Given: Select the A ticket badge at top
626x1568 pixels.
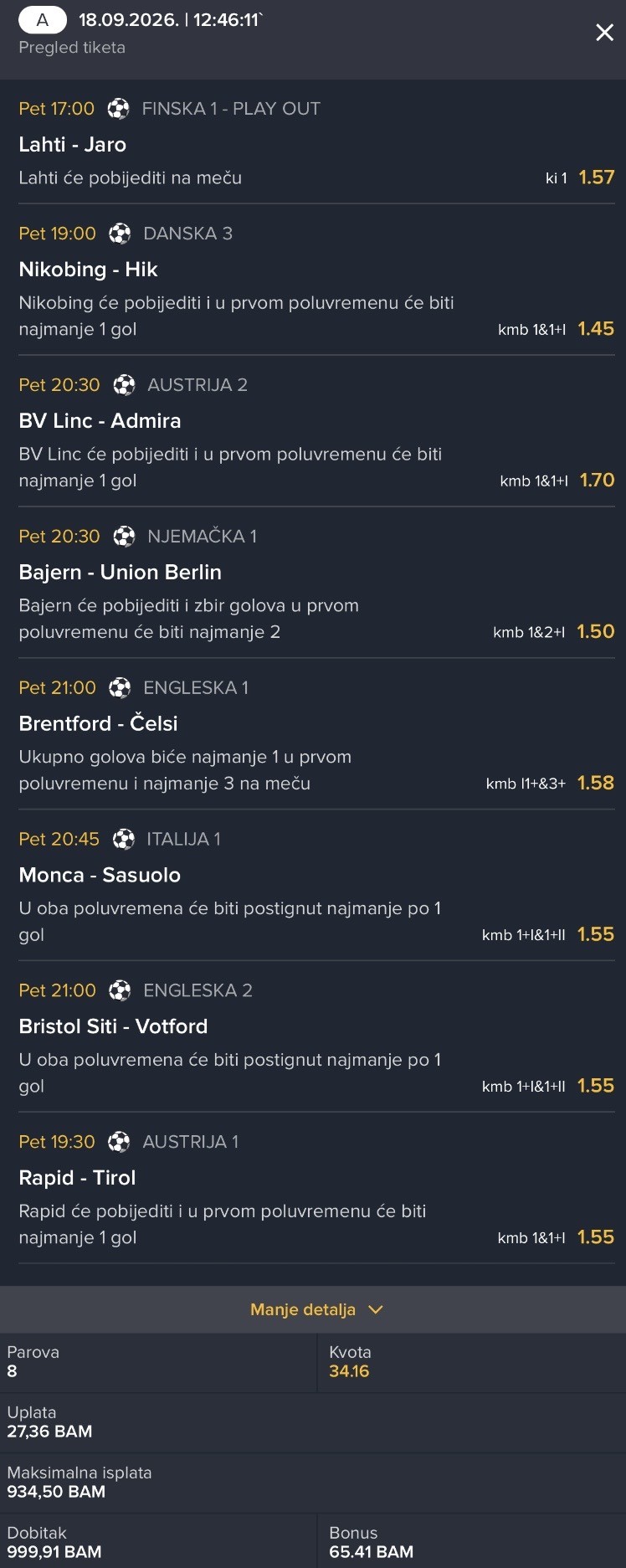Looking at the screenshot, I should [43, 20].
